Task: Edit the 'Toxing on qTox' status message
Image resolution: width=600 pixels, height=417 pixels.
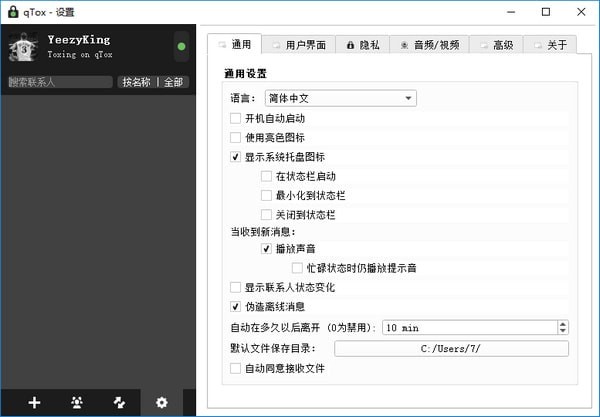Action: click(x=80, y=55)
